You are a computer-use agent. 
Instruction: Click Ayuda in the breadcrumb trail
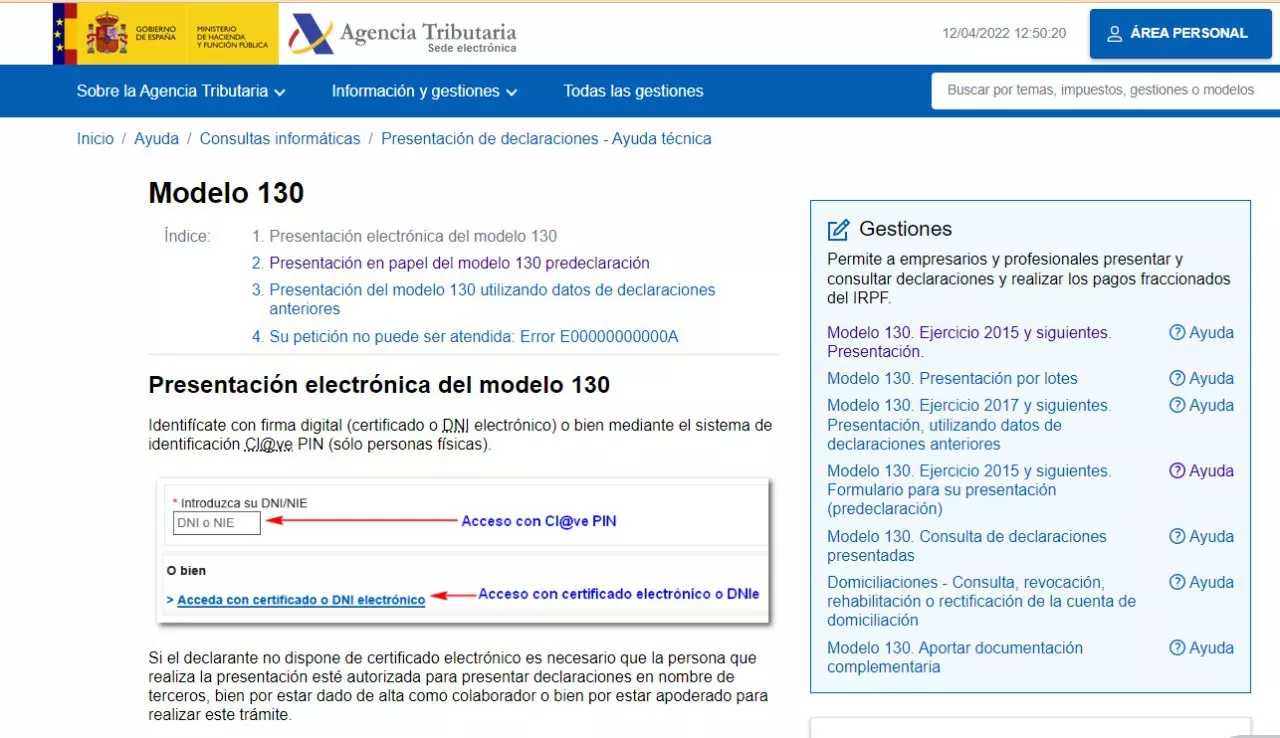[x=156, y=139]
